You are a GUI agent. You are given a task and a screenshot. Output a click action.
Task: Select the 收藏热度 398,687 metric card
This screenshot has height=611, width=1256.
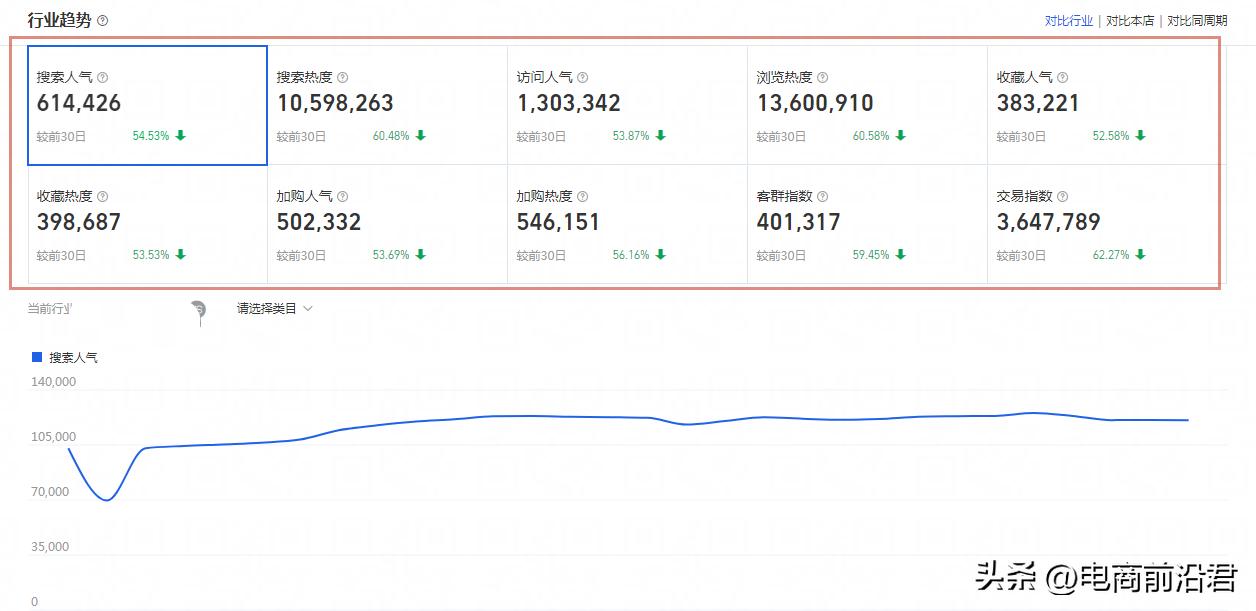(148, 224)
